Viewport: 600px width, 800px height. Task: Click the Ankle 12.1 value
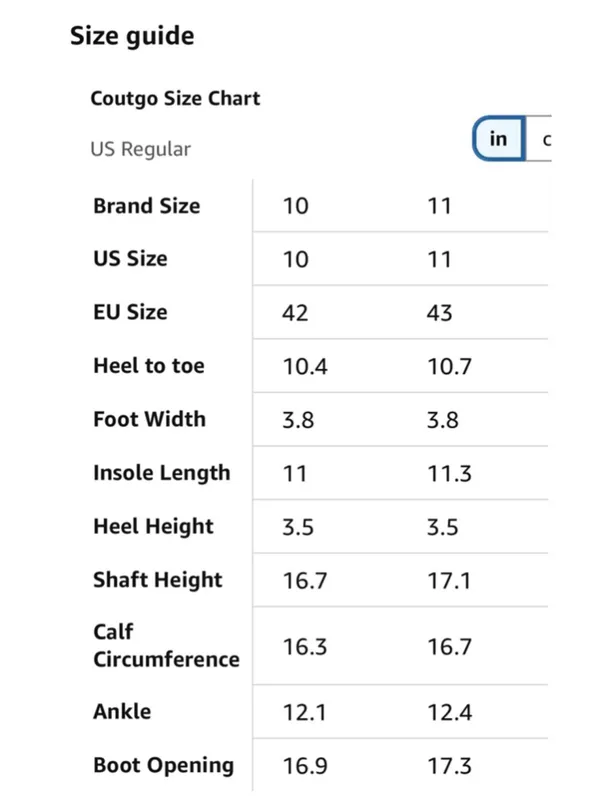click(304, 712)
